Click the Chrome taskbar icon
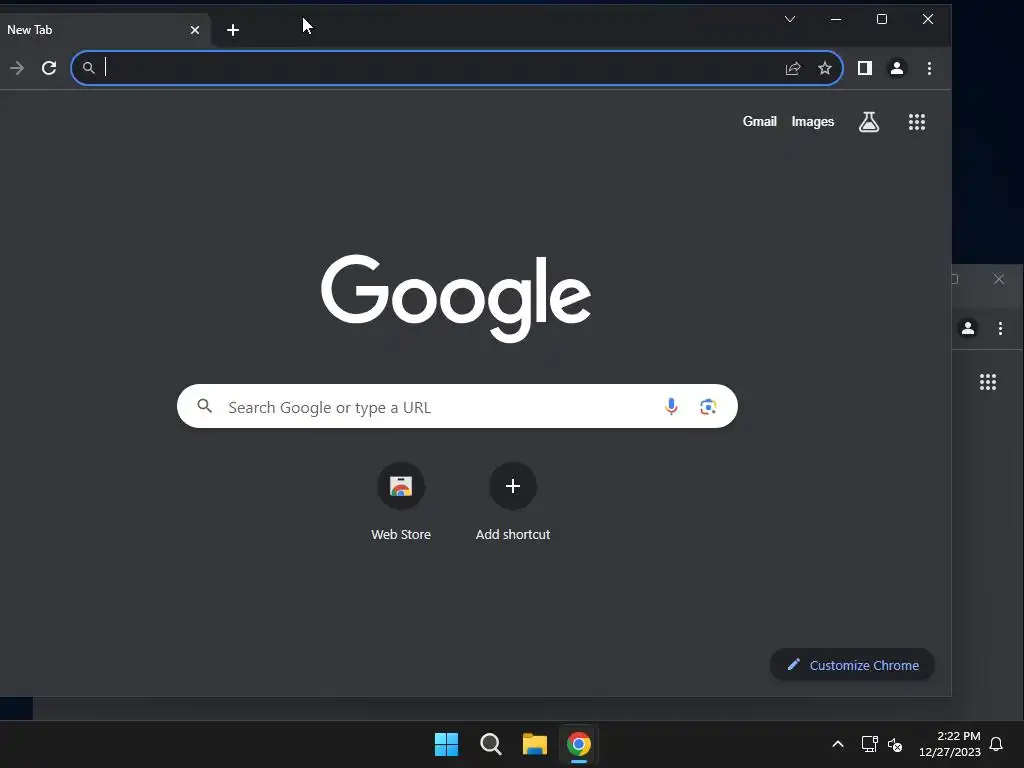Screen dimensions: 1024x768 (579, 744)
